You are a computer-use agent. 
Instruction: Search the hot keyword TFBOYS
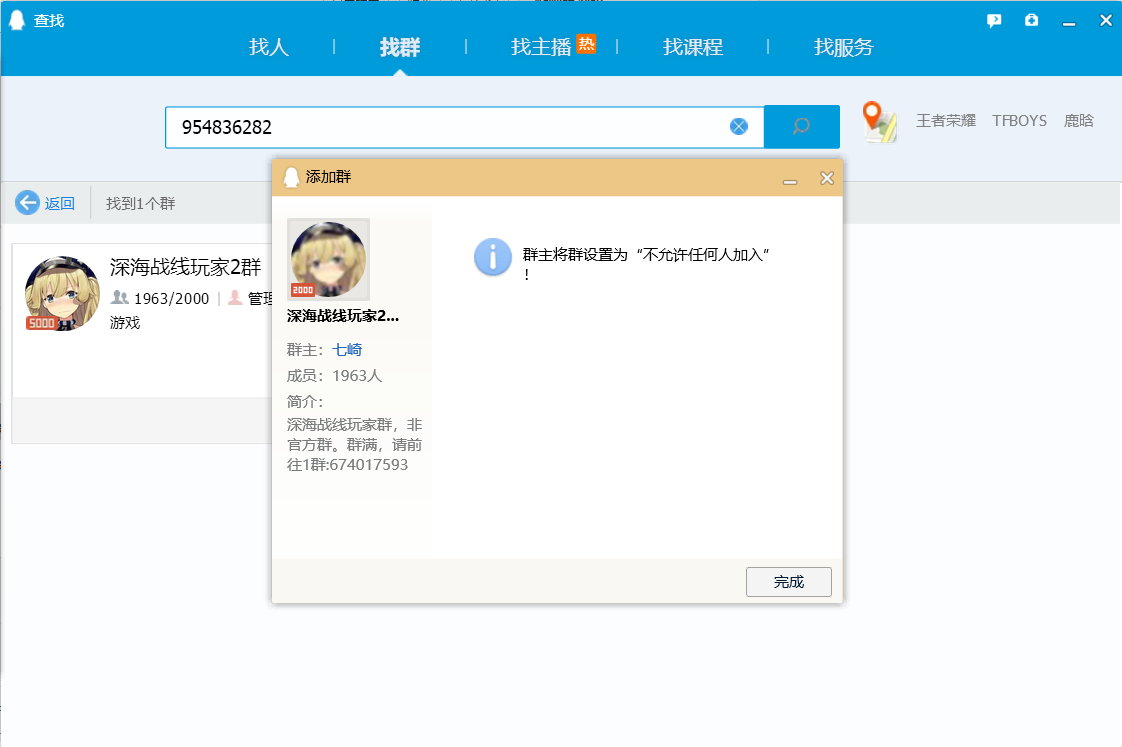click(x=1019, y=120)
